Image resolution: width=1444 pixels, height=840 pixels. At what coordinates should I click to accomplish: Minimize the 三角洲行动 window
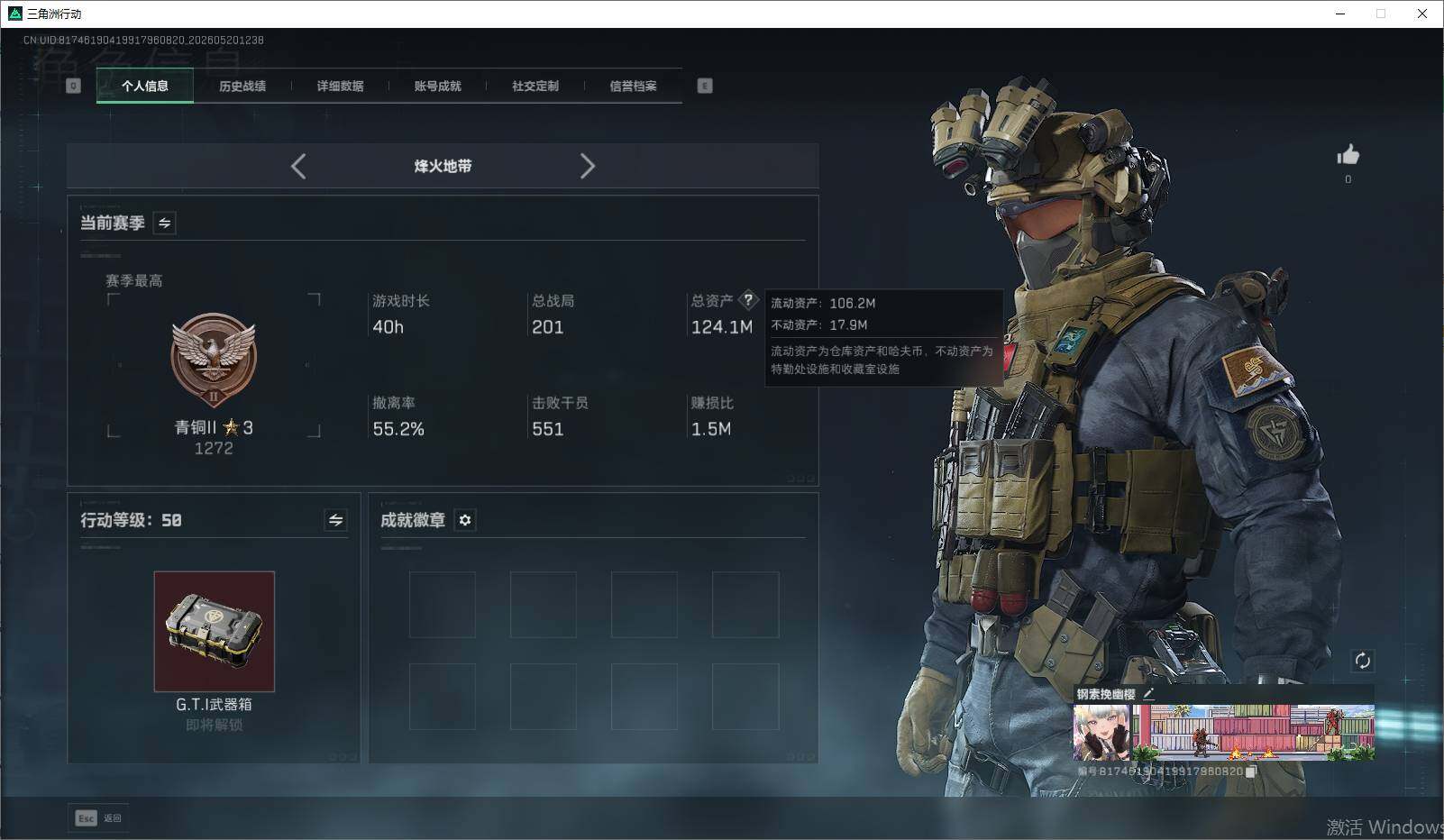click(1339, 14)
